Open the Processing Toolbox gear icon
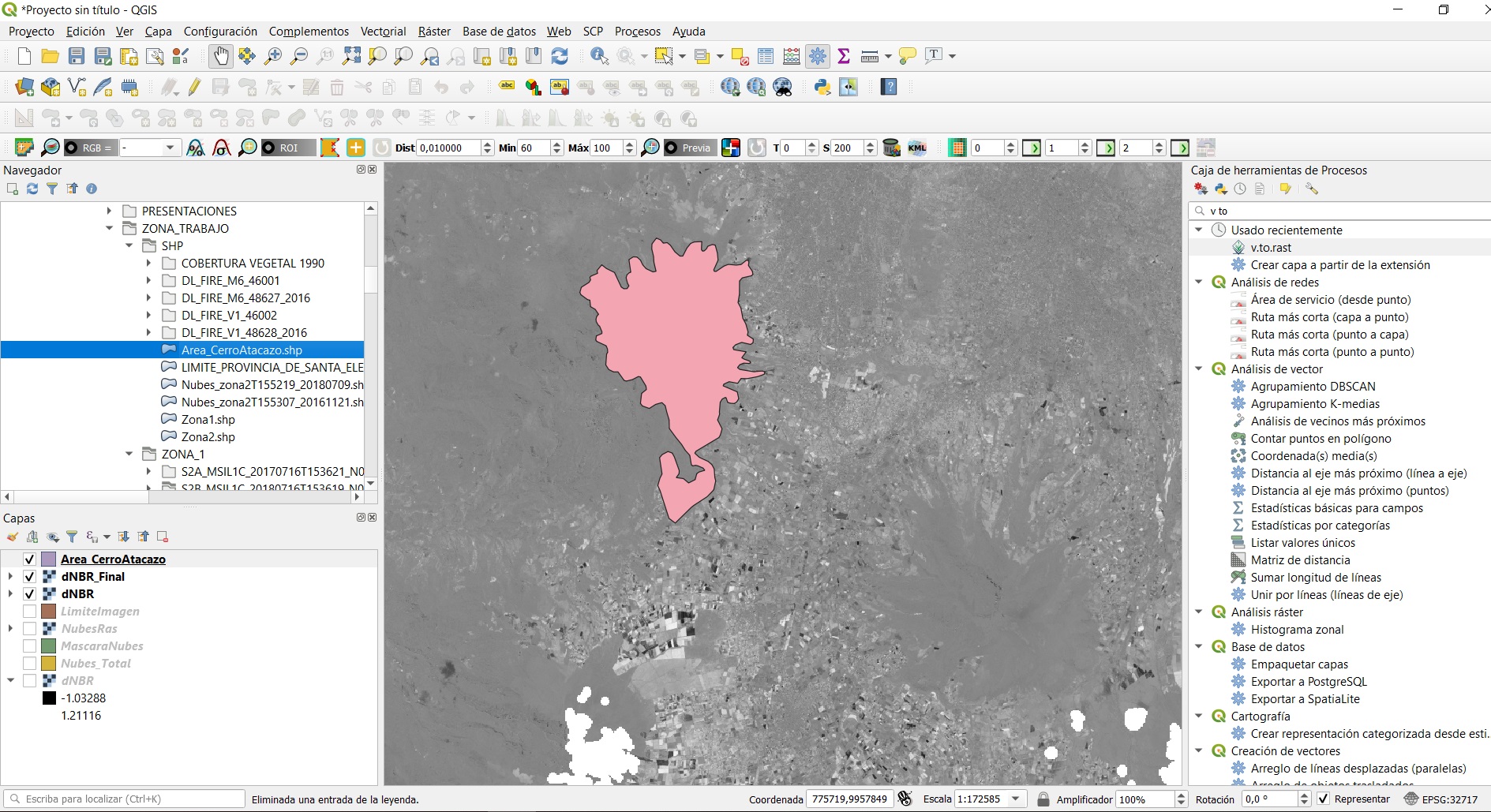Screen dimensions: 1491x812 (x=818, y=56)
